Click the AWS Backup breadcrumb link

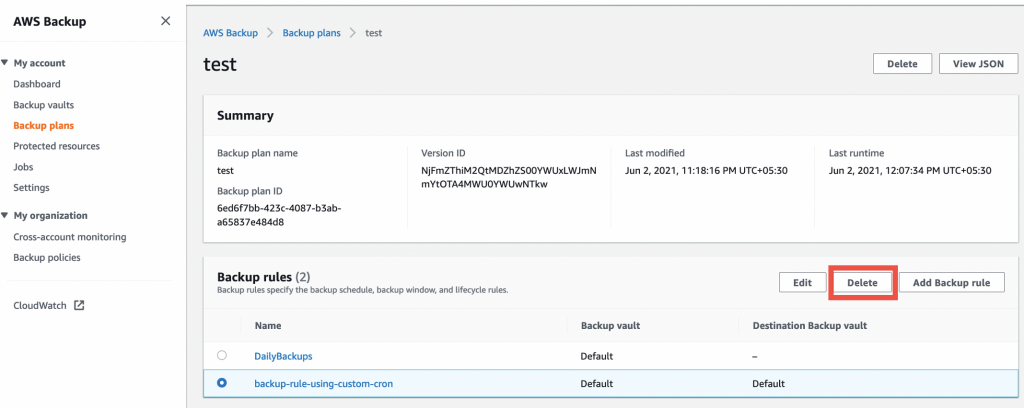point(231,33)
